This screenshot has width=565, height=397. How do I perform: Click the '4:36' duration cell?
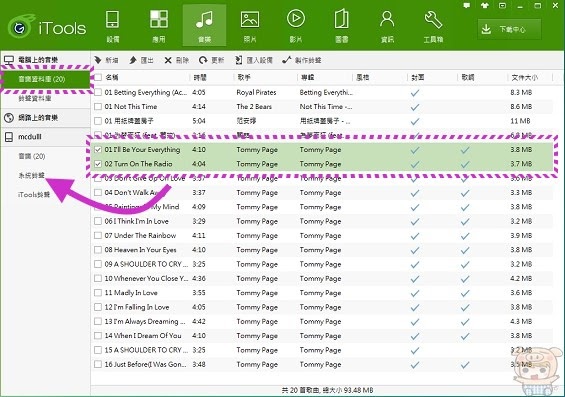point(199,278)
